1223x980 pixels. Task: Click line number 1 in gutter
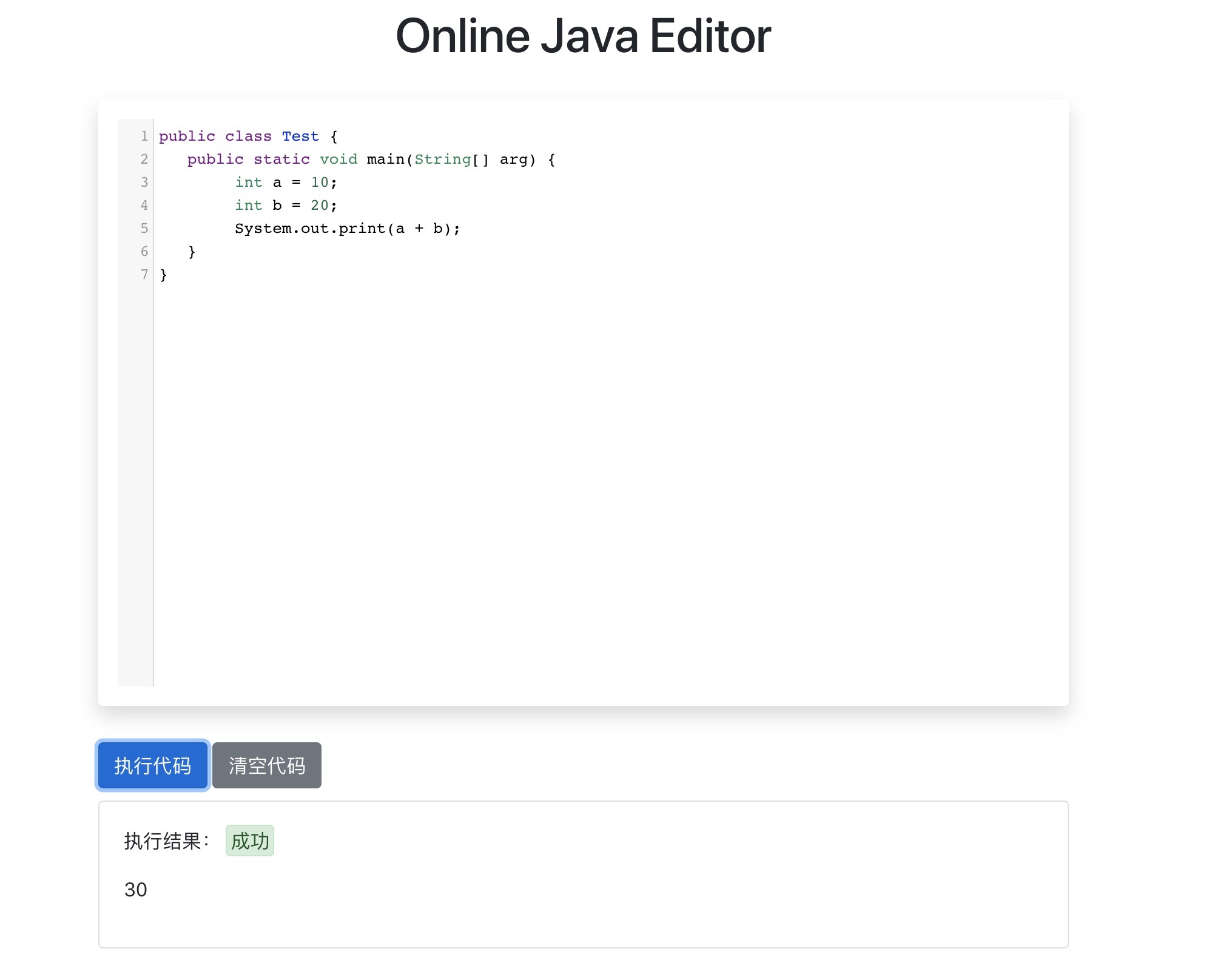pyautogui.click(x=144, y=136)
